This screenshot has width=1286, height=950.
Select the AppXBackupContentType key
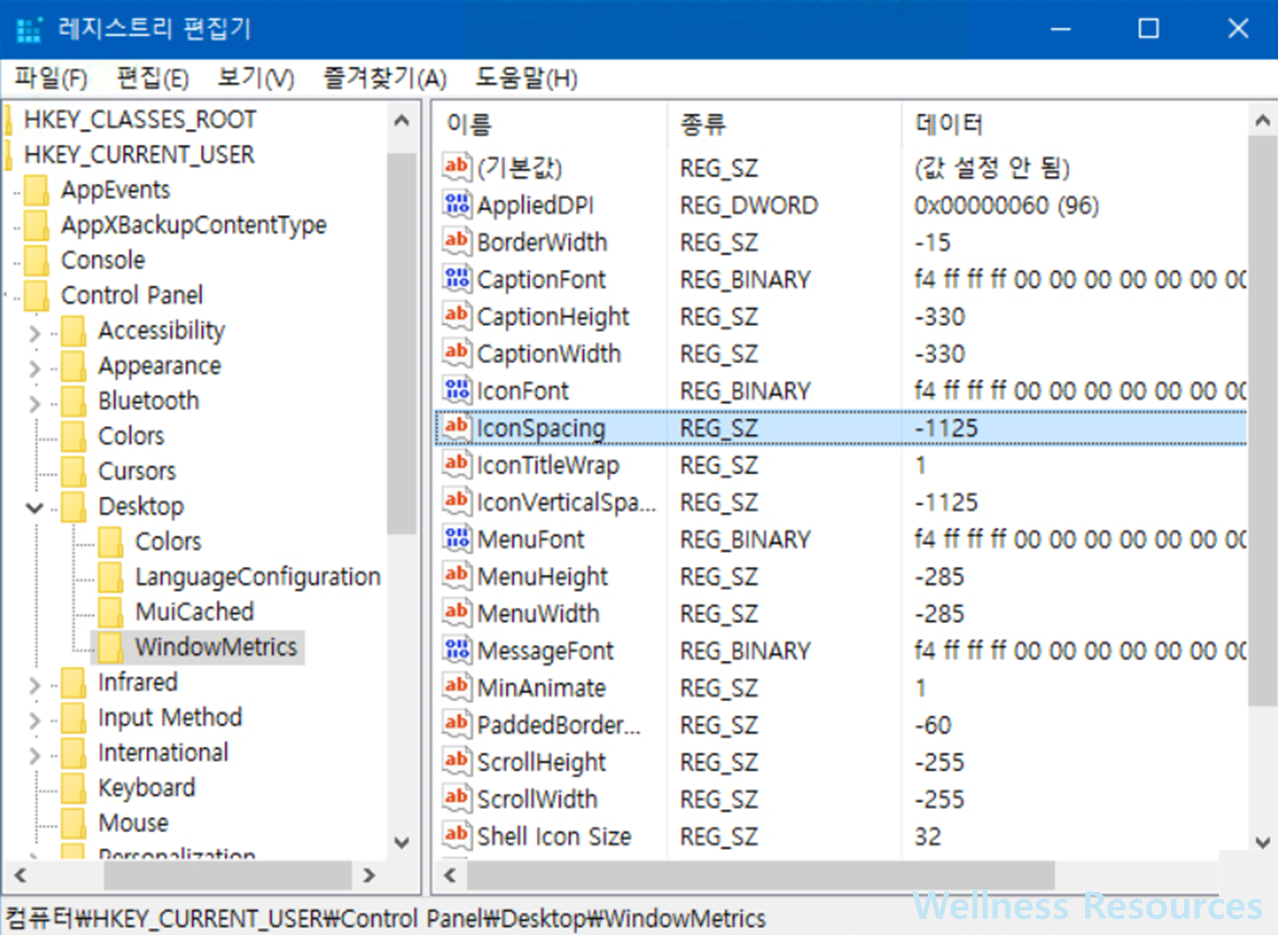[194, 225]
